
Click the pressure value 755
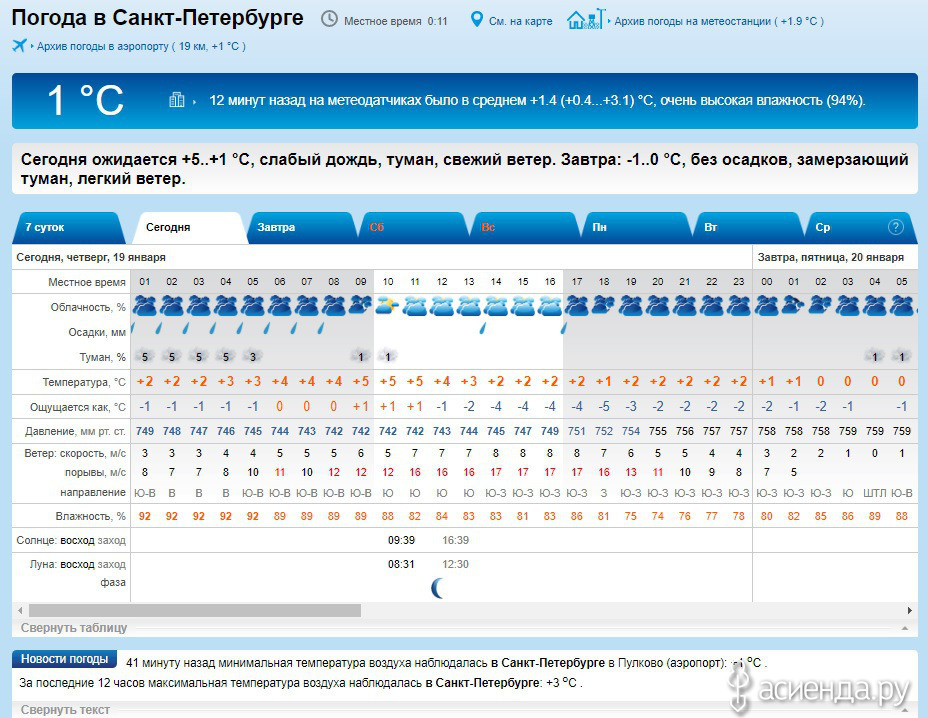[x=658, y=431]
